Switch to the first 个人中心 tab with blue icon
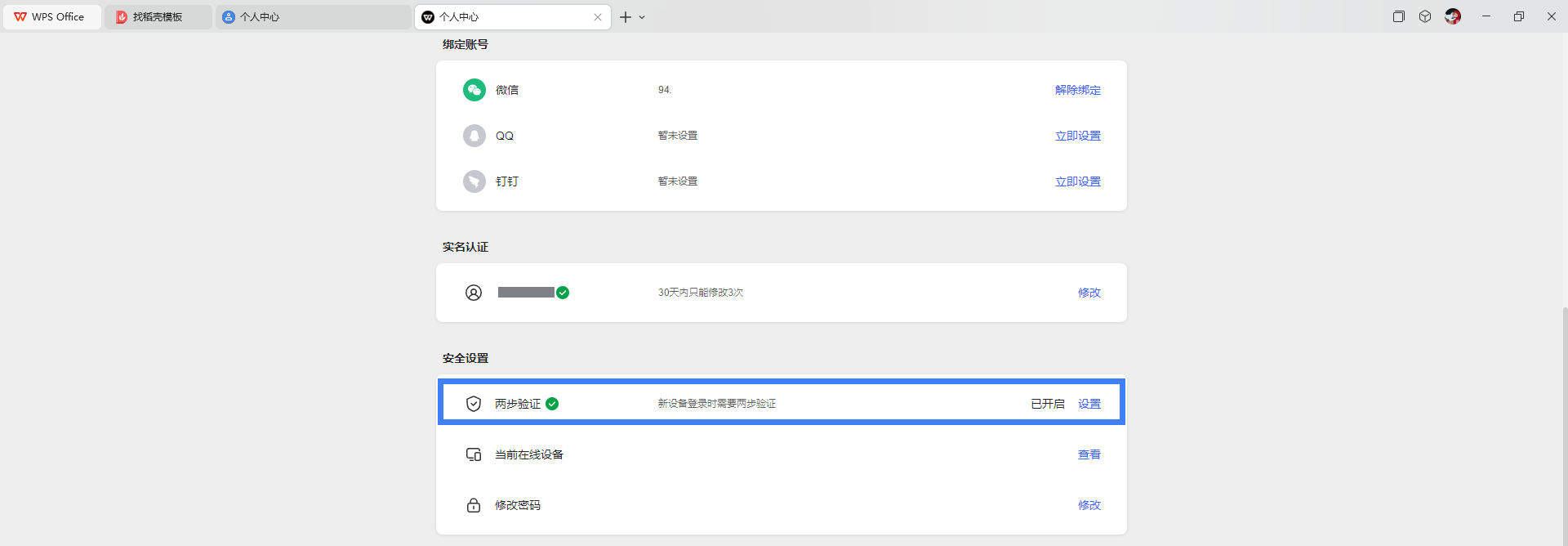This screenshot has height=546, width=1568. pos(314,16)
